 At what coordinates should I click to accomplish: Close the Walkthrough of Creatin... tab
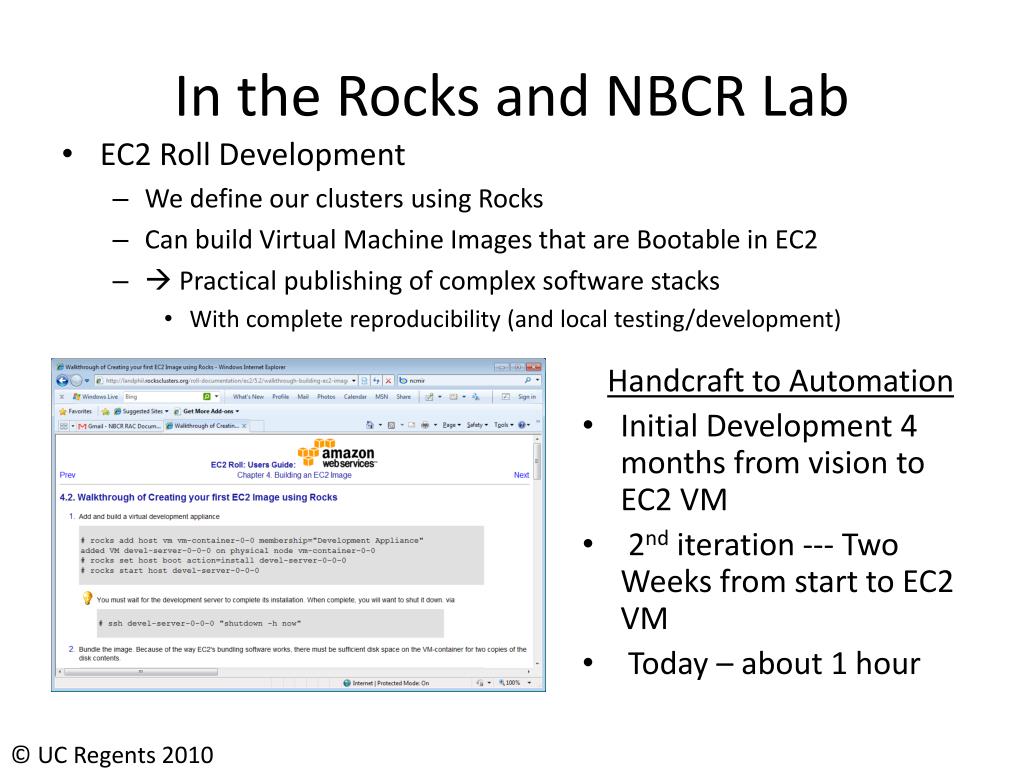coord(244,426)
